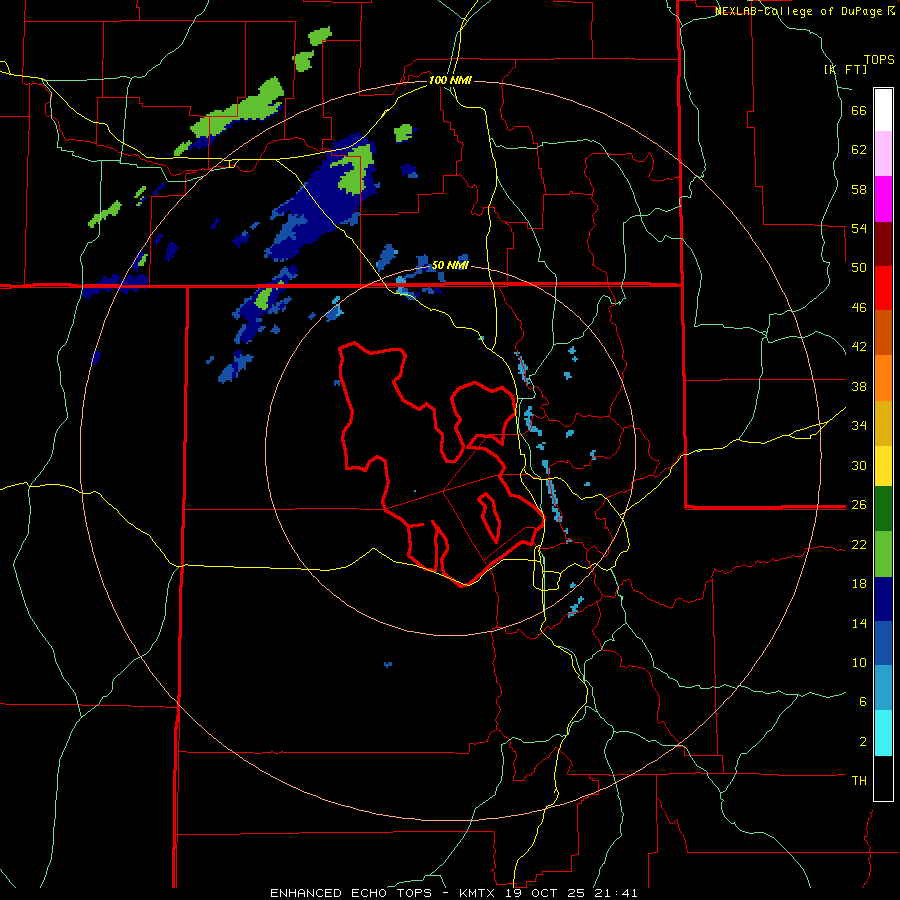Click the '6' legend value

[x=863, y=702]
